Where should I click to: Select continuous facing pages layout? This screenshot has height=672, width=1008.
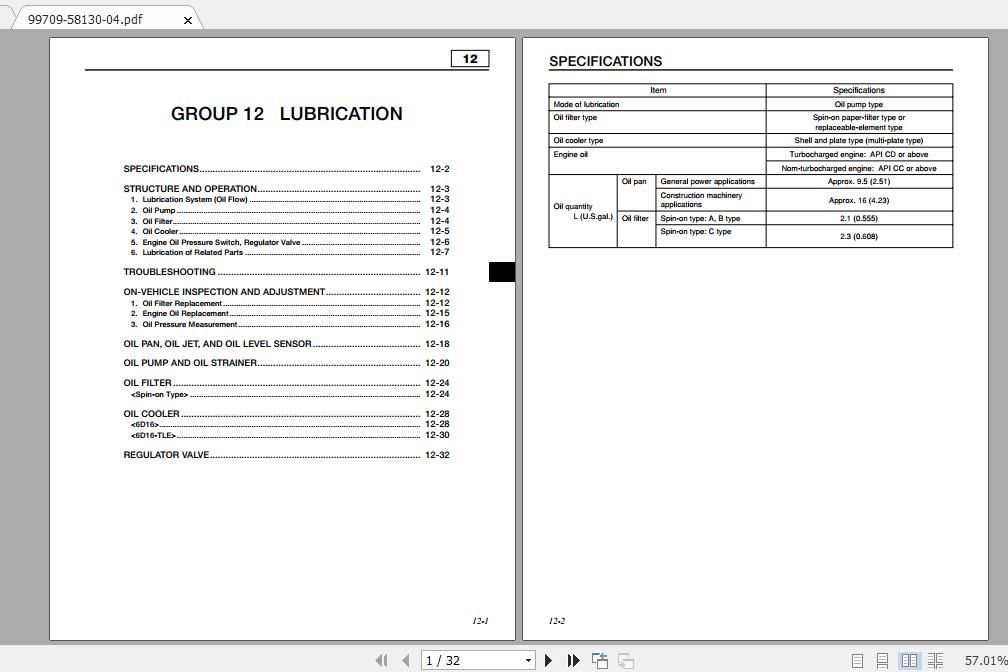(x=937, y=660)
